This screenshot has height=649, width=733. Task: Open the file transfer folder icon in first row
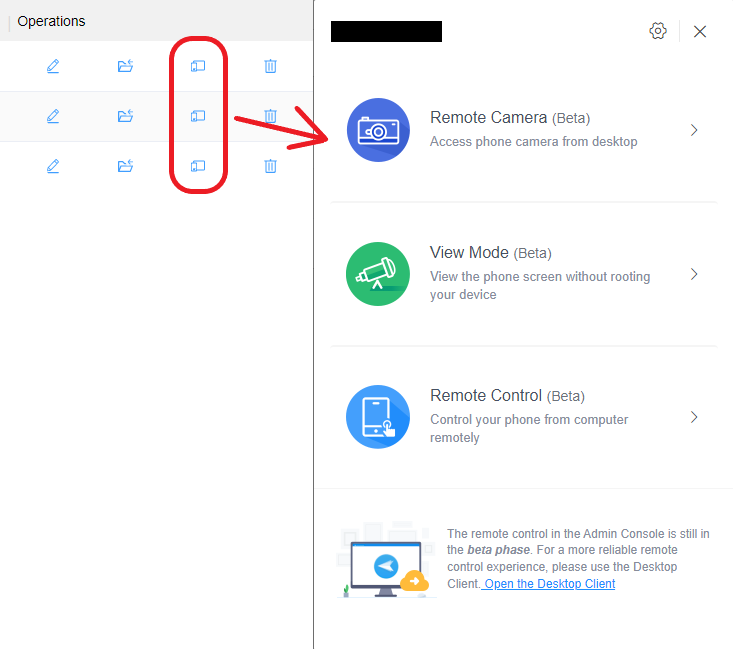125,66
